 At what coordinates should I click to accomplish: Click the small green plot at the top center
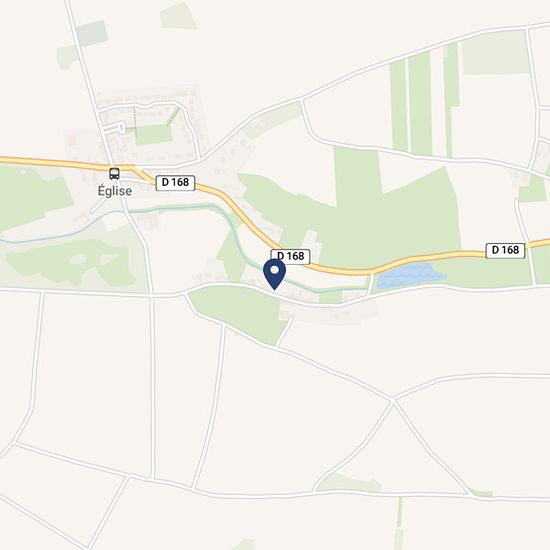[178, 16]
